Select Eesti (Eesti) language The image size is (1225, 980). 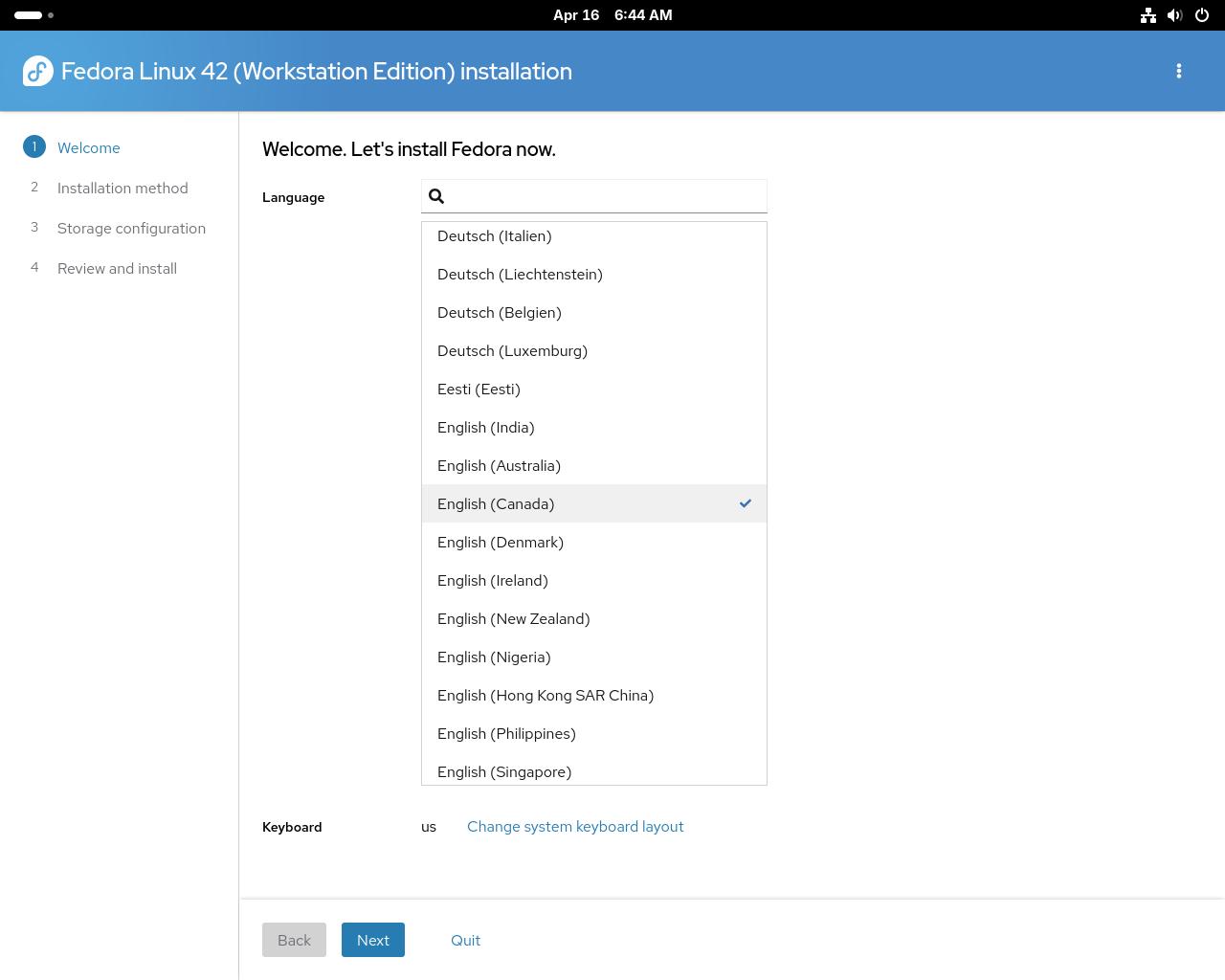tap(594, 389)
